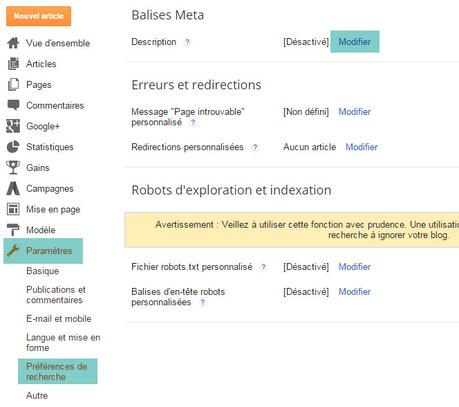Create a post with Nouvel article button
This screenshot has width=459, height=407.
39,16
